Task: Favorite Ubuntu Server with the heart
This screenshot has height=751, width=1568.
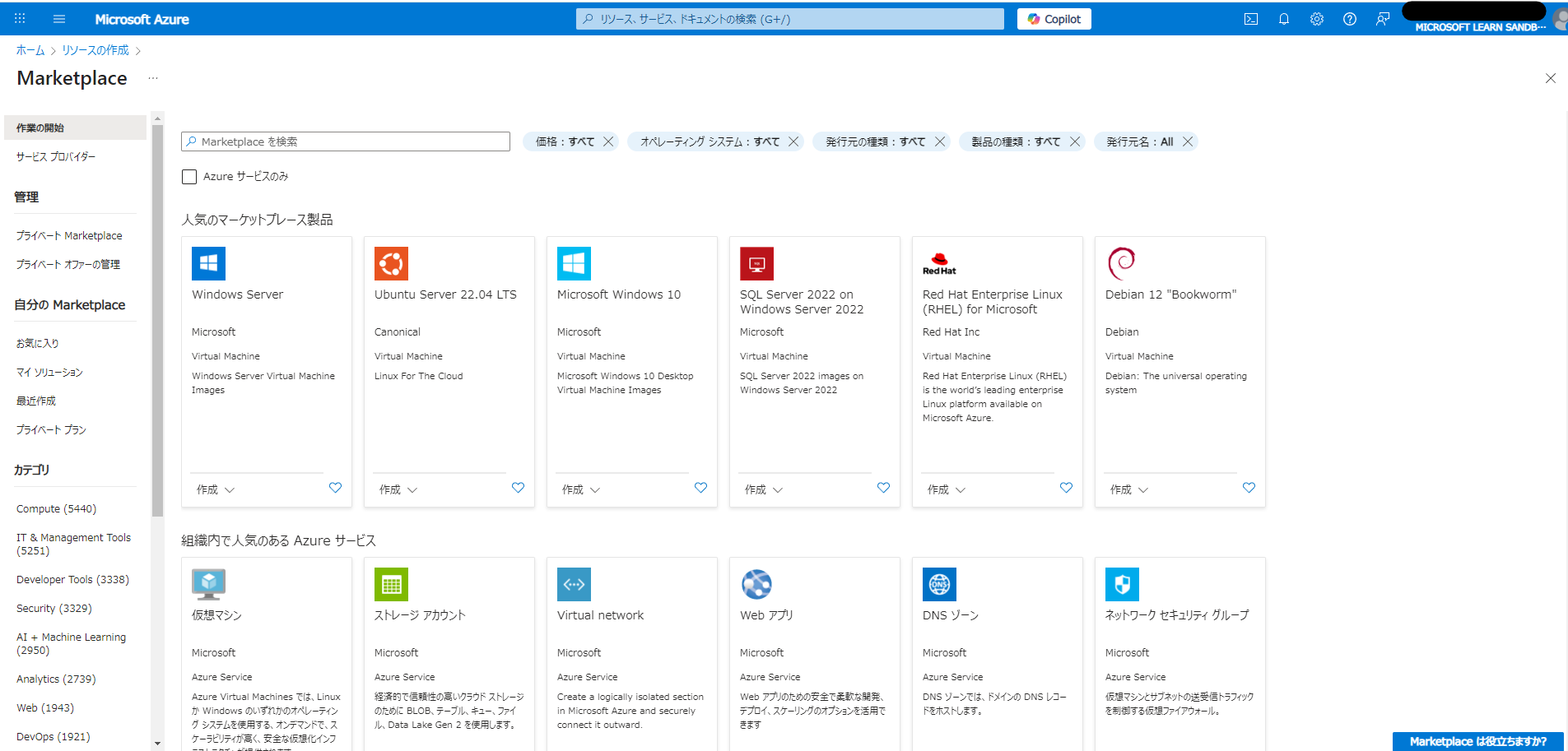Action: point(518,488)
